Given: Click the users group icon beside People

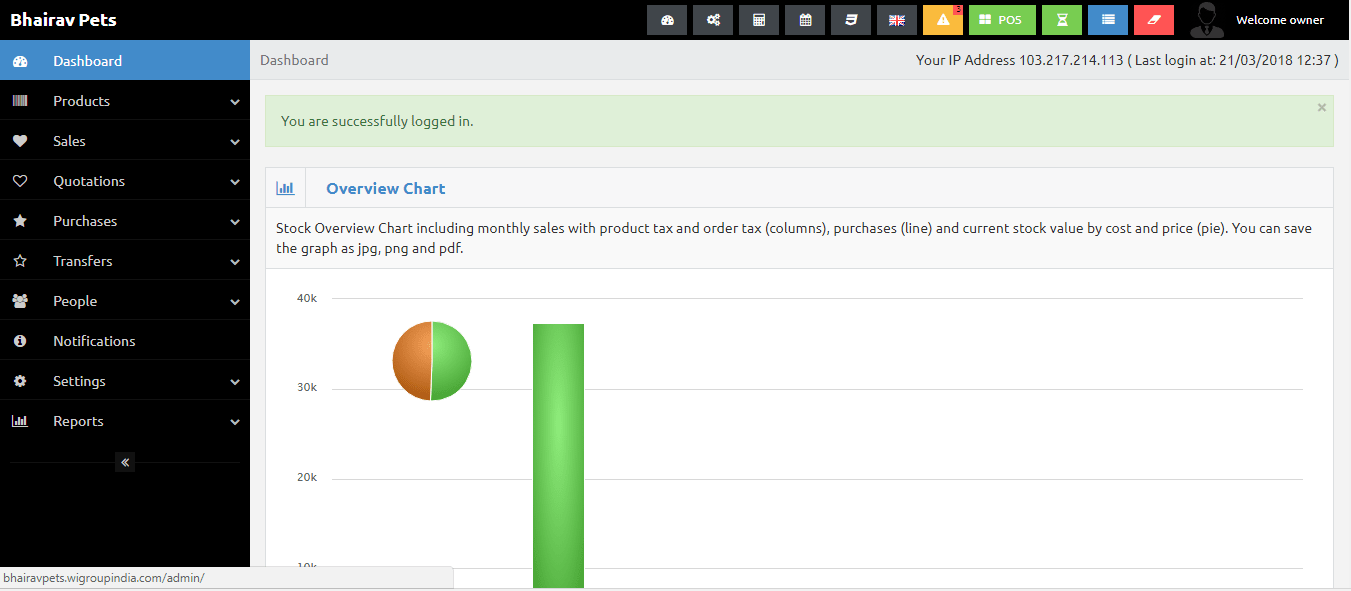Looking at the screenshot, I should tap(20, 301).
